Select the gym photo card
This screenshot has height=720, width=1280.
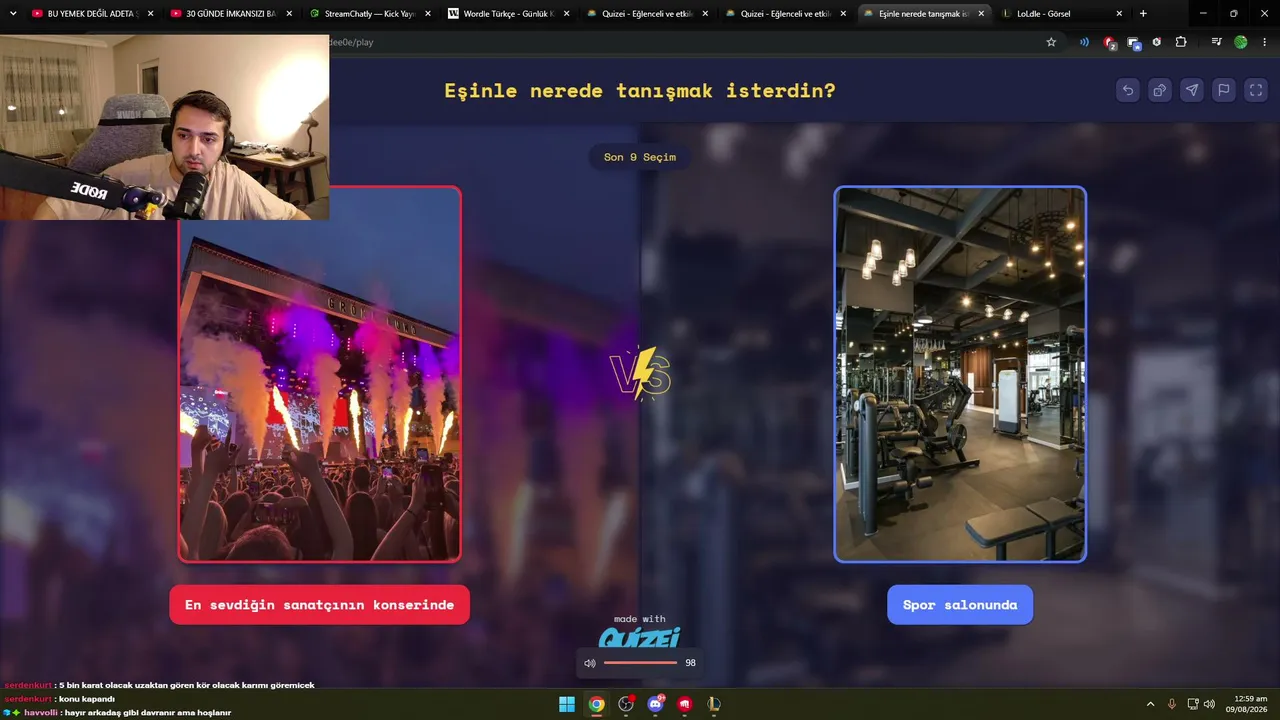(960, 374)
